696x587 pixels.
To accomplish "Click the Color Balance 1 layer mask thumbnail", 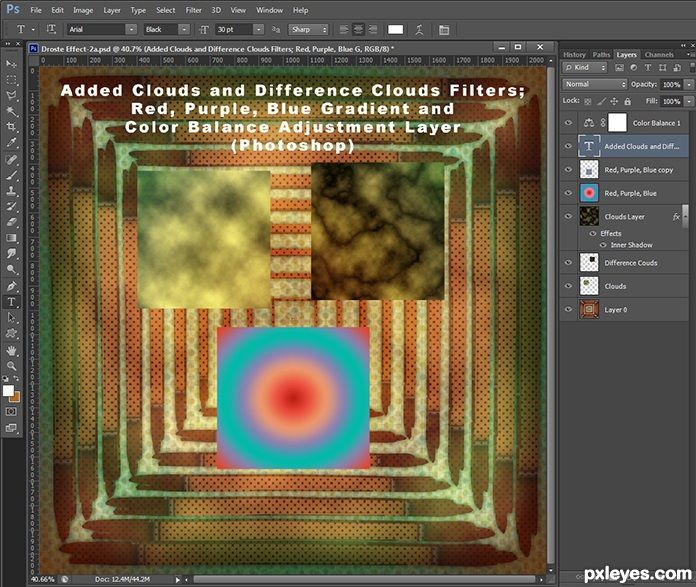I will tap(617, 123).
